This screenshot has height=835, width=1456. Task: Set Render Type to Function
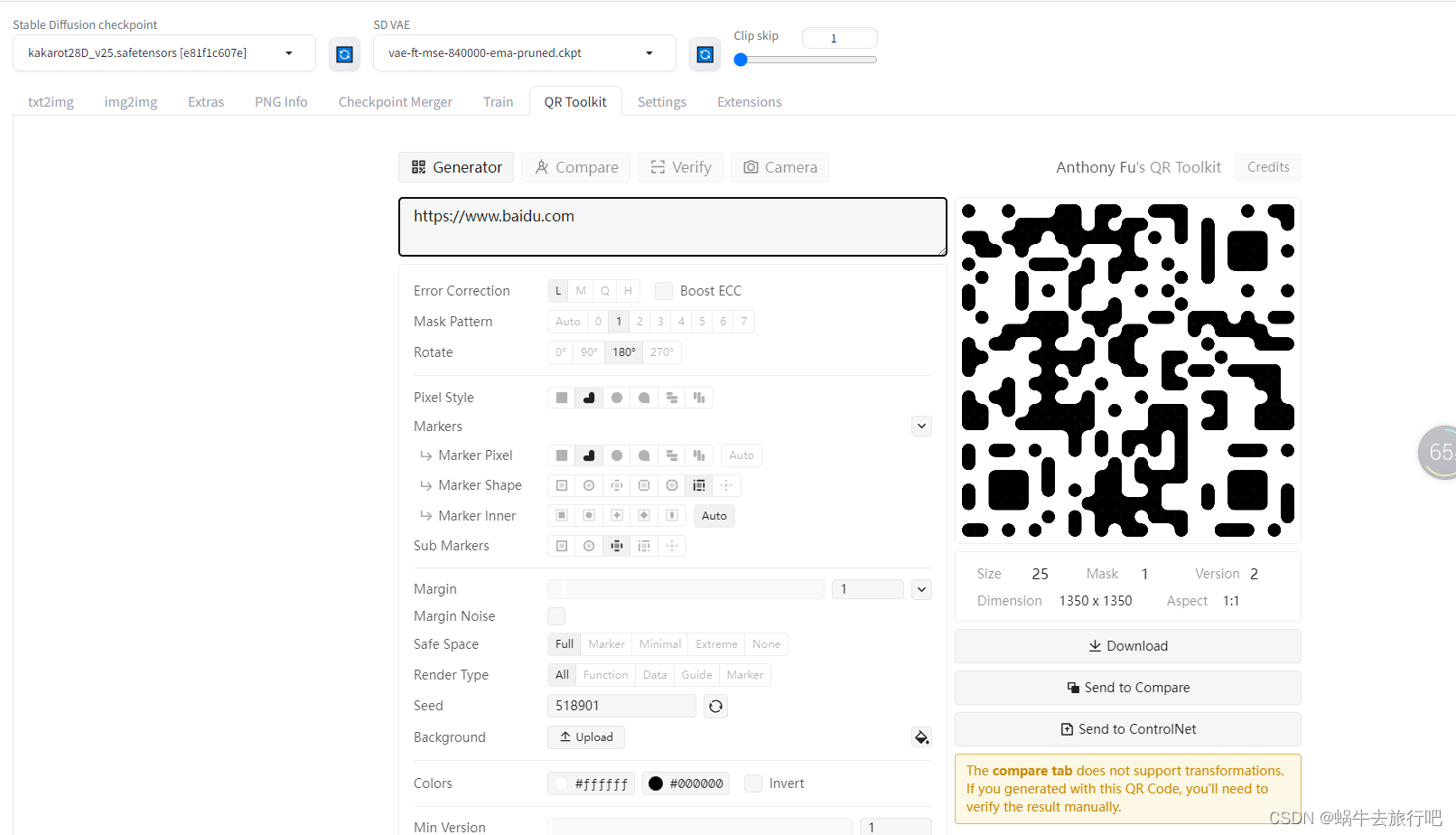pos(605,675)
